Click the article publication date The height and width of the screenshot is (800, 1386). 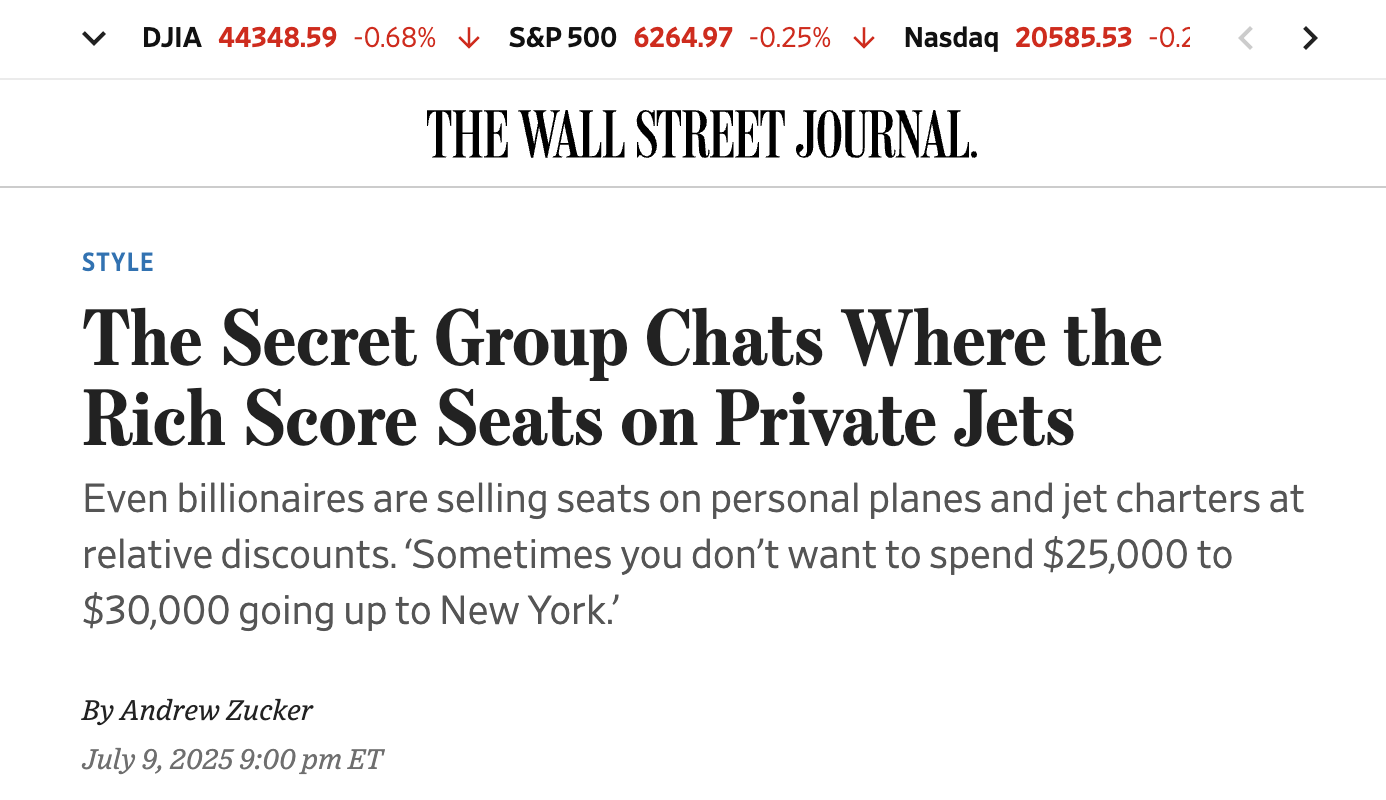[232, 759]
